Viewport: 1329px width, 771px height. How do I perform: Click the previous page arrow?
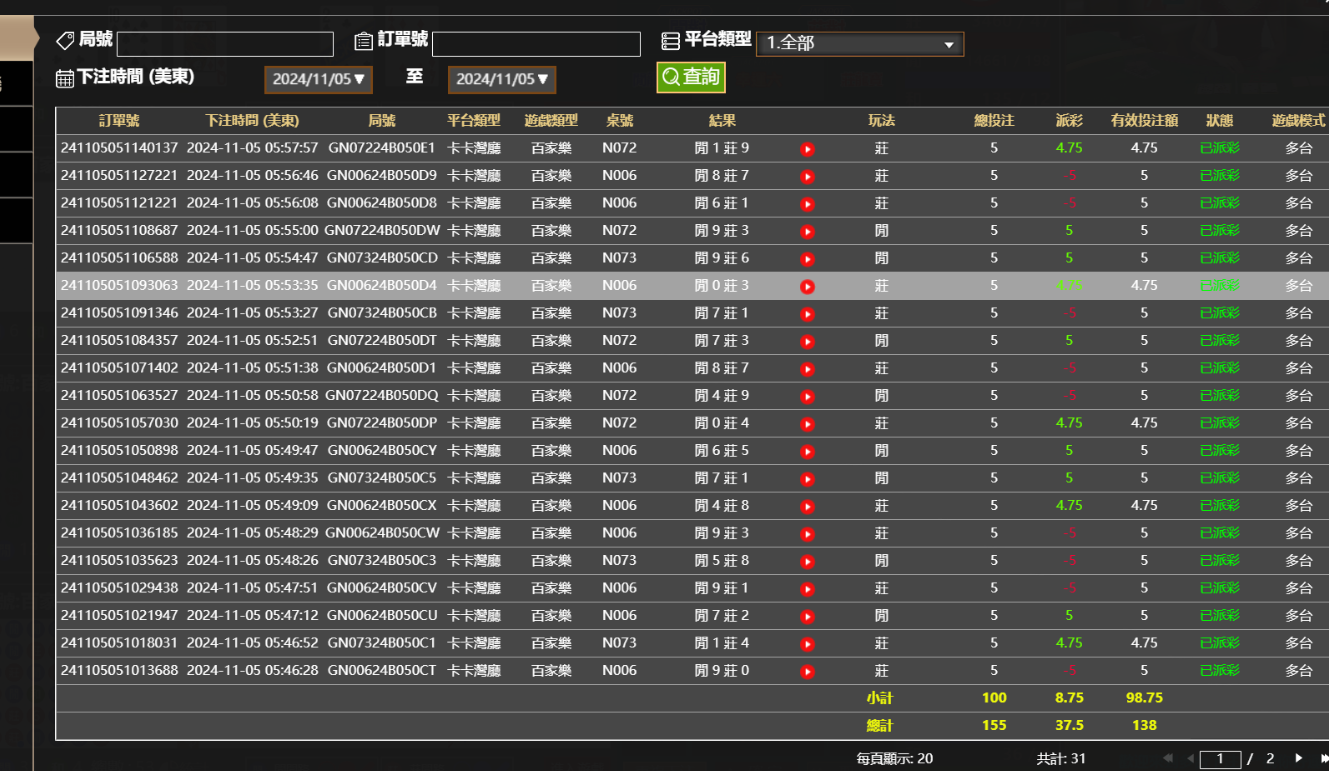pyautogui.click(x=1189, y=759)
